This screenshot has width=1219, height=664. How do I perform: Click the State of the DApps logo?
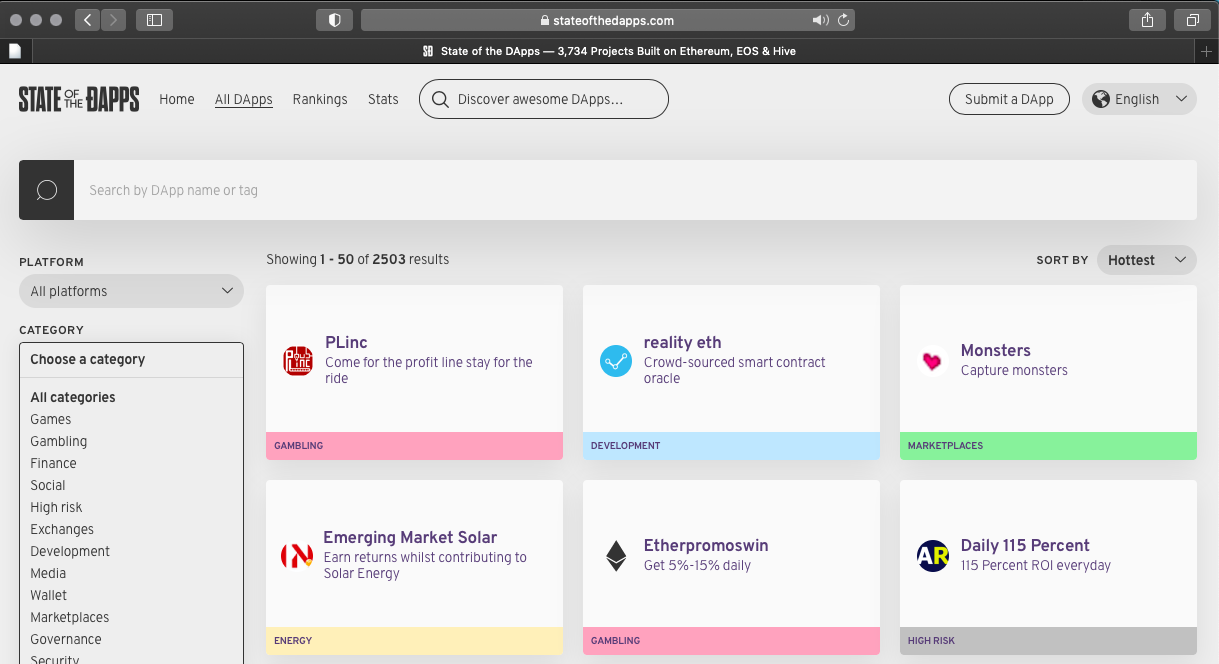pyautogui.click(x=79, y=99)
